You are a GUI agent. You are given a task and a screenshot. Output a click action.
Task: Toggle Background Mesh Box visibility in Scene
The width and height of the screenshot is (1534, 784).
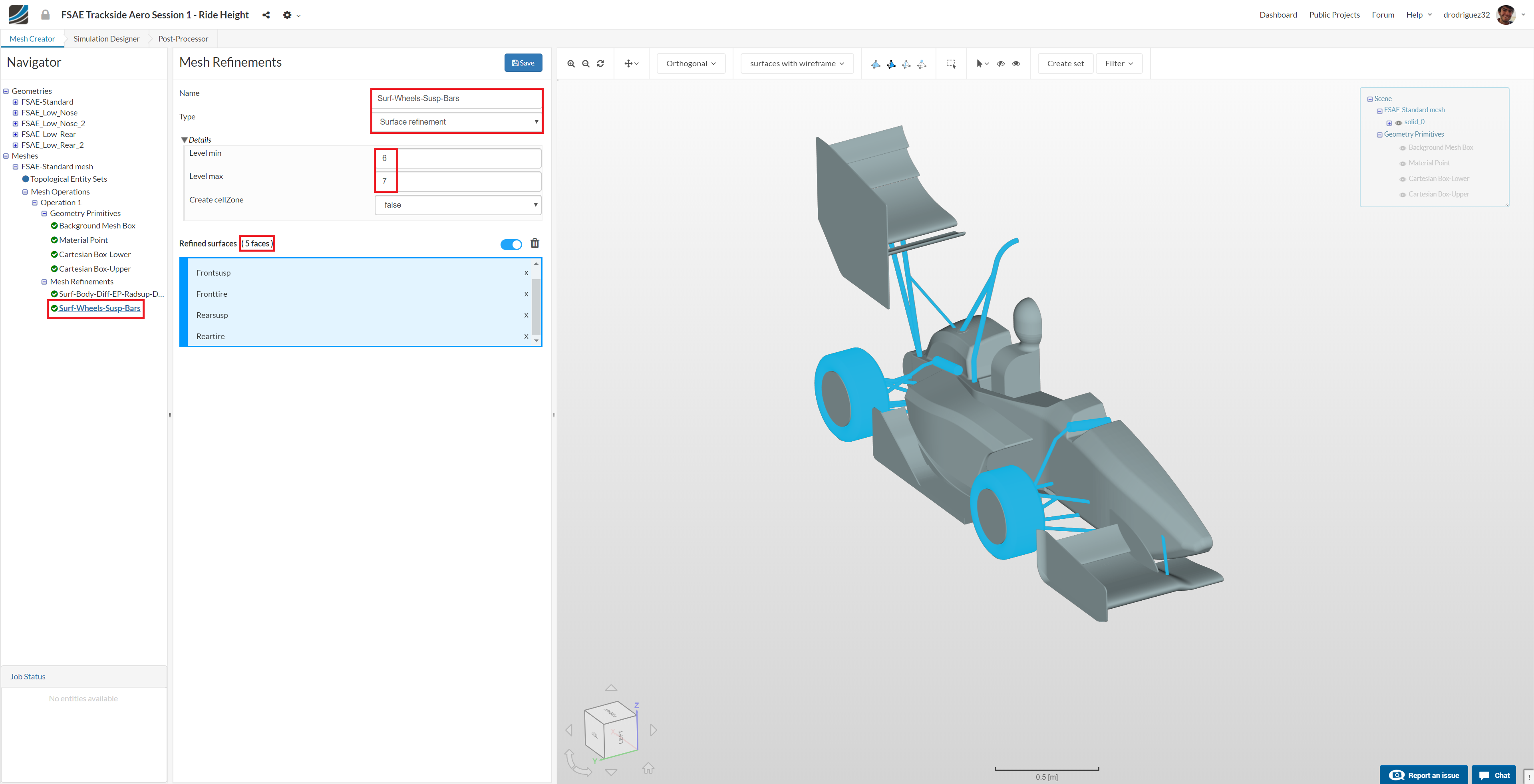(x=1403, y=148)
